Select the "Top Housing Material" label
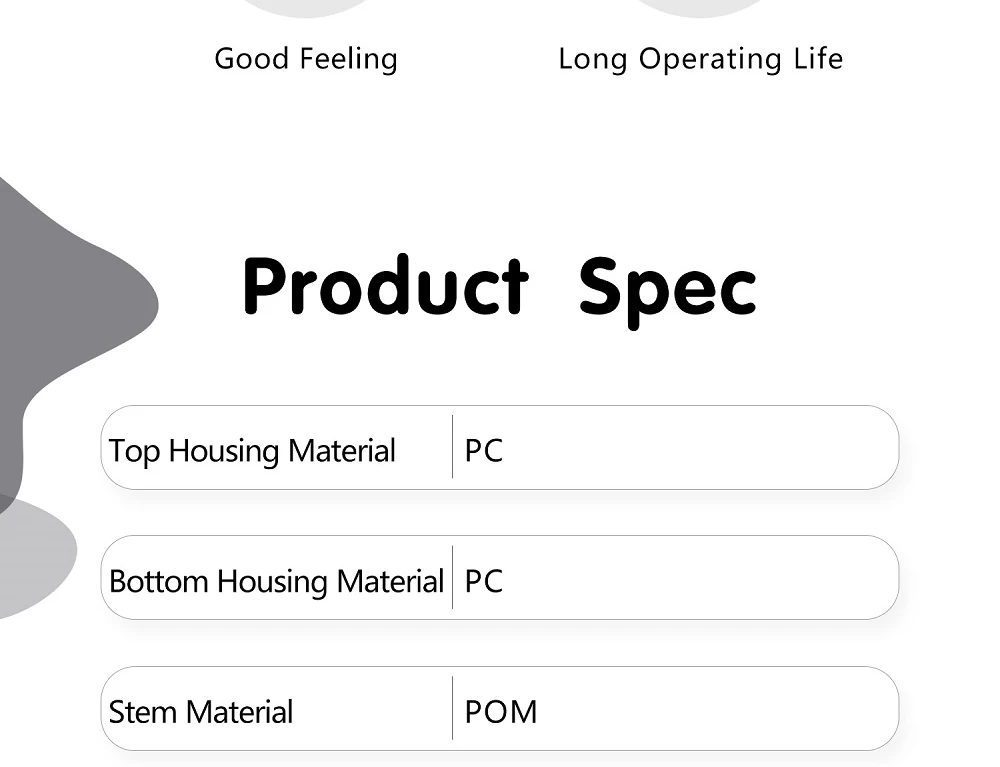 pyautogui.click(x=252, y=451)
